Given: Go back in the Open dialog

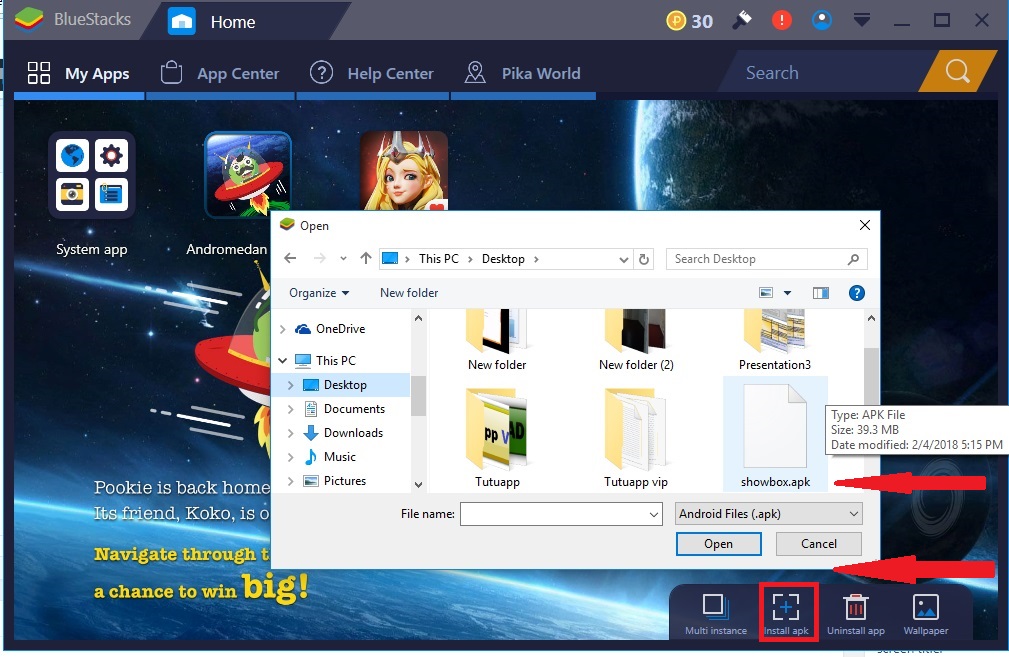Looking at the screenshot, I should (290, 259).
